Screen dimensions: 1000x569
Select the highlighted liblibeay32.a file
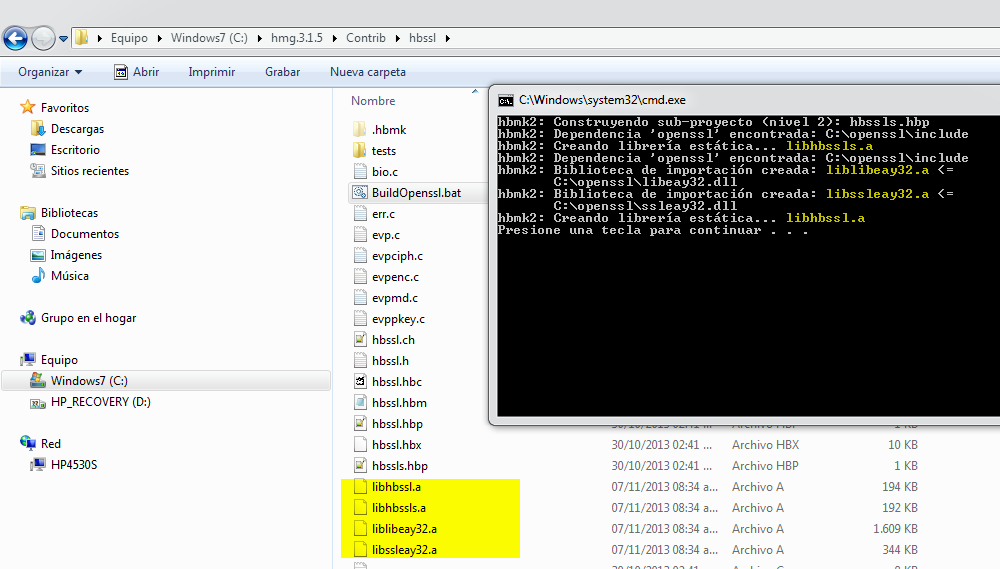point(403,529)
